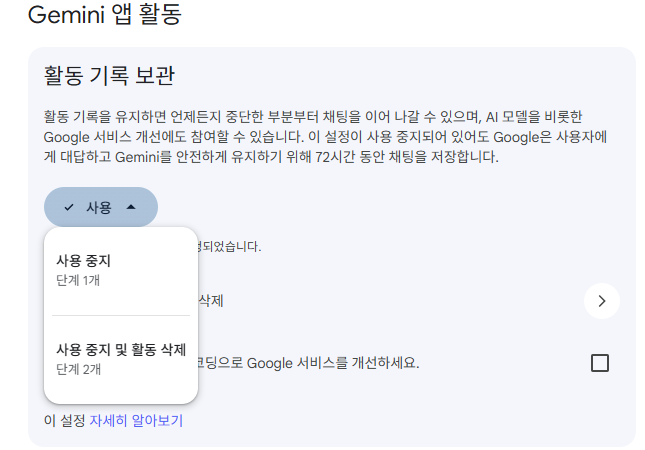Click the 단계 1개 subtext

click(x=78, y=281)
